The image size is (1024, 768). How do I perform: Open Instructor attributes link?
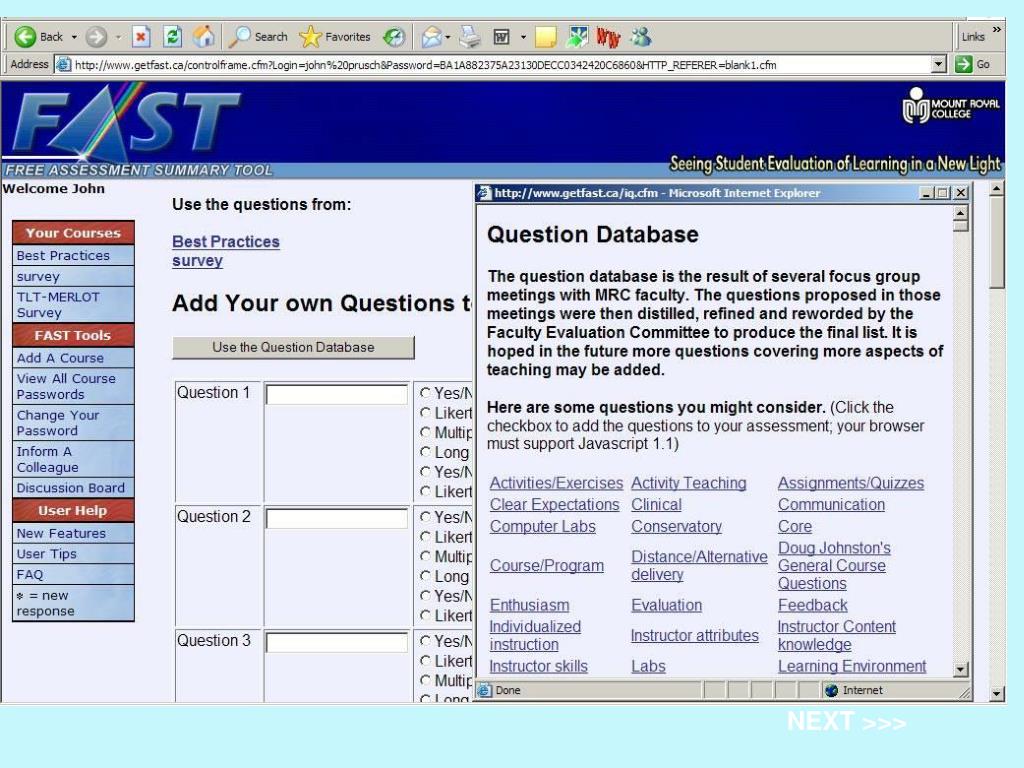coord(695,635)
